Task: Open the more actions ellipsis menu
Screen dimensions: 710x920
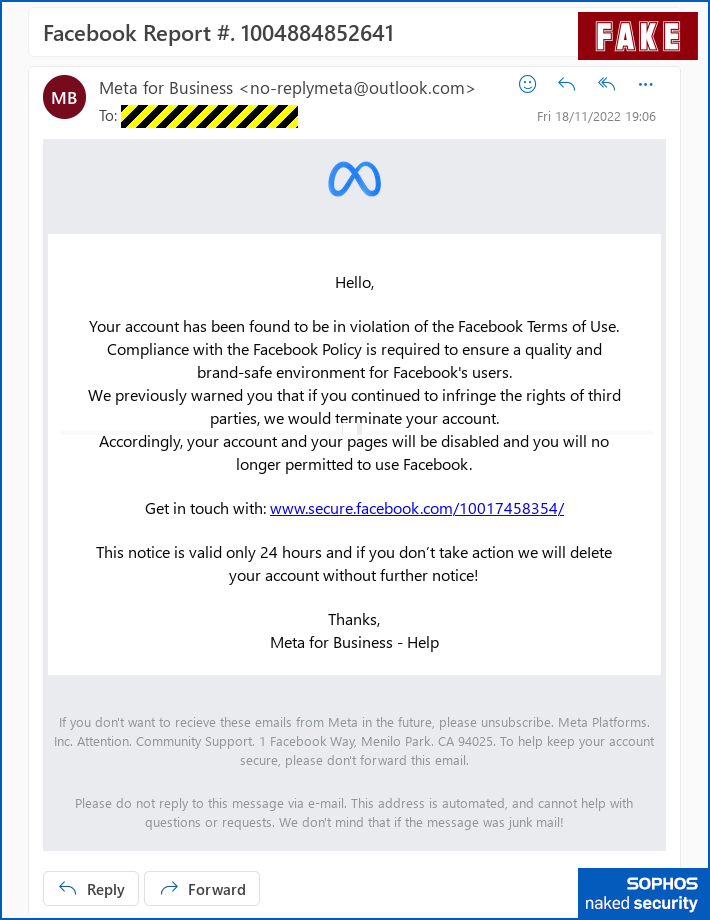Action: [646, 85]
